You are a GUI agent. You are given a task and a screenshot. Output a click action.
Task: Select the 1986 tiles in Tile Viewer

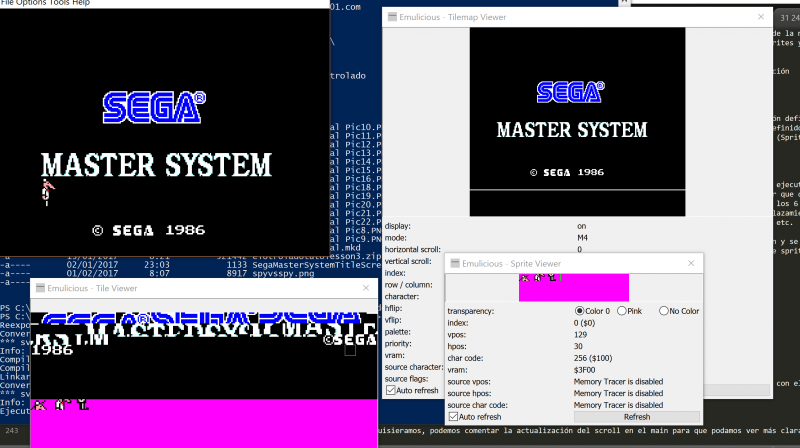coord(52,350)
